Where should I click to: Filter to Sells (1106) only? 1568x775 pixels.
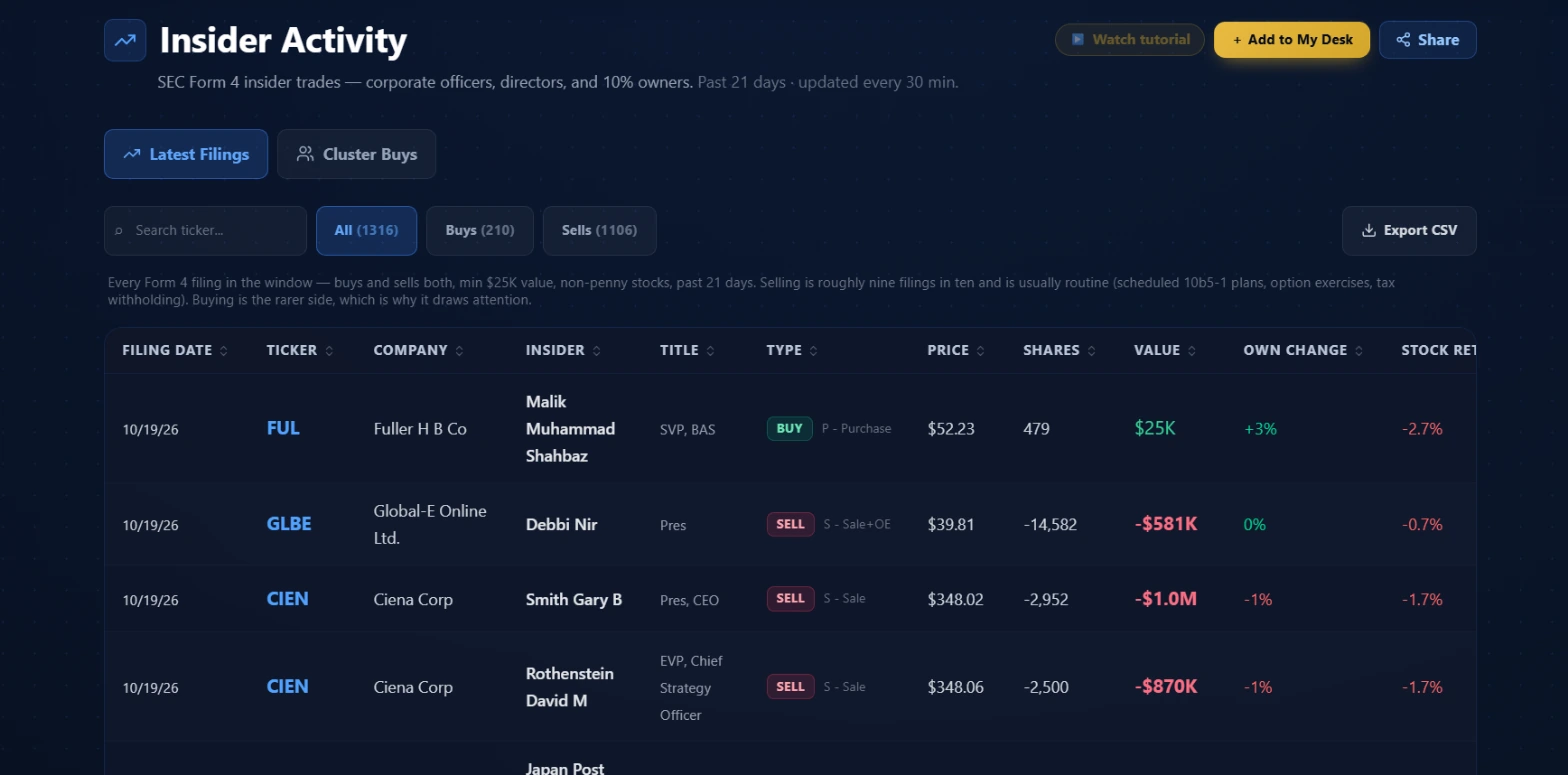tap(599, 231)
